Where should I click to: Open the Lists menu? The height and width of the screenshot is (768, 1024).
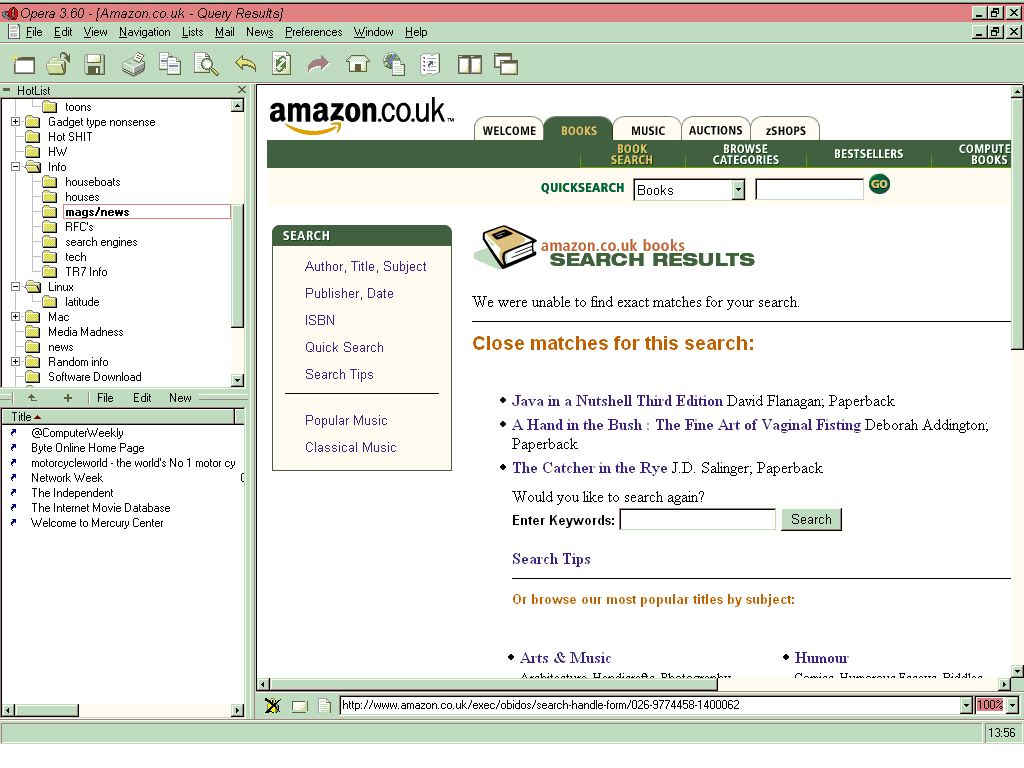tap(192, 32)
